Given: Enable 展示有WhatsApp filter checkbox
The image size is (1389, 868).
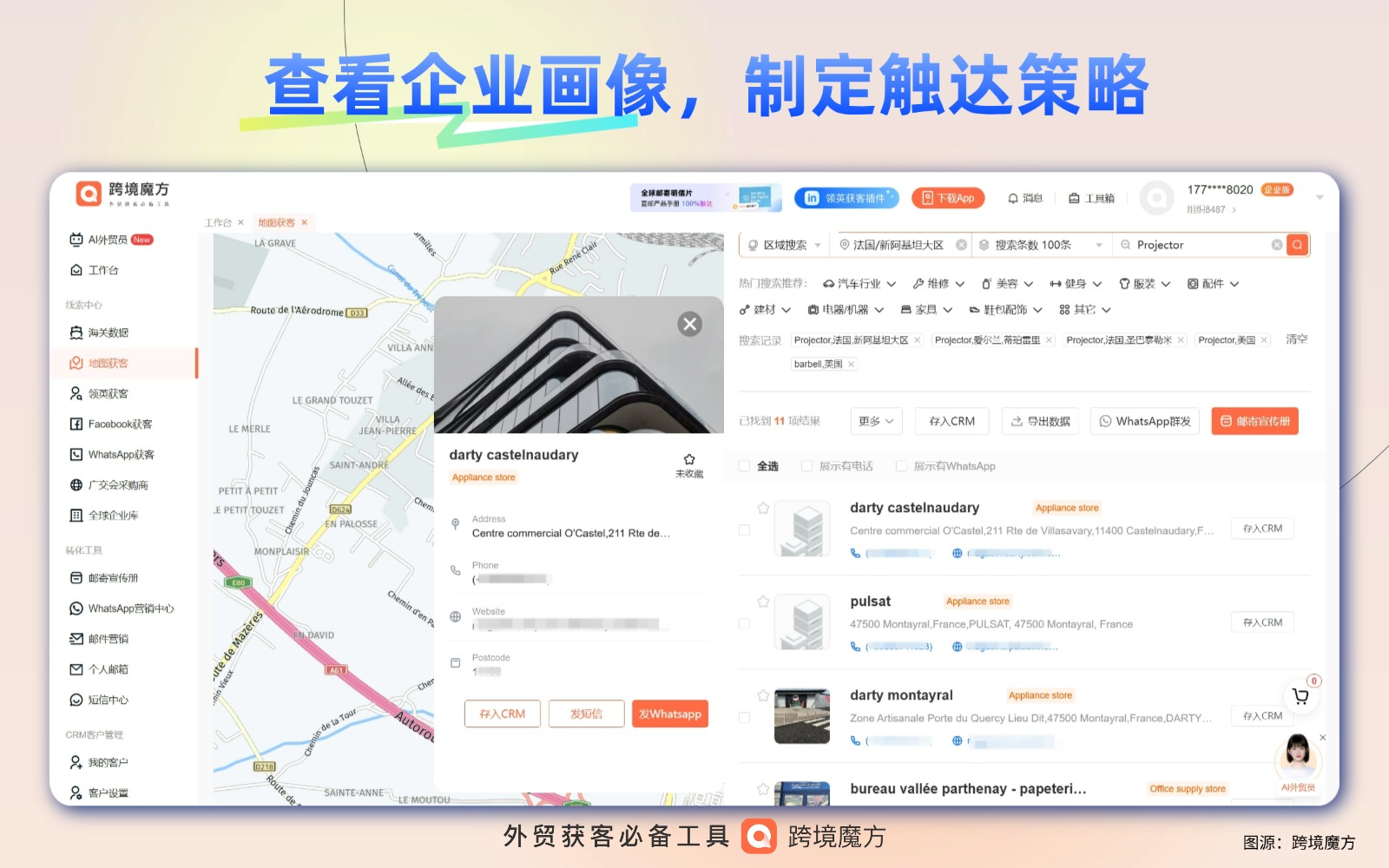Looking at the screenshot, I should 901,466.
